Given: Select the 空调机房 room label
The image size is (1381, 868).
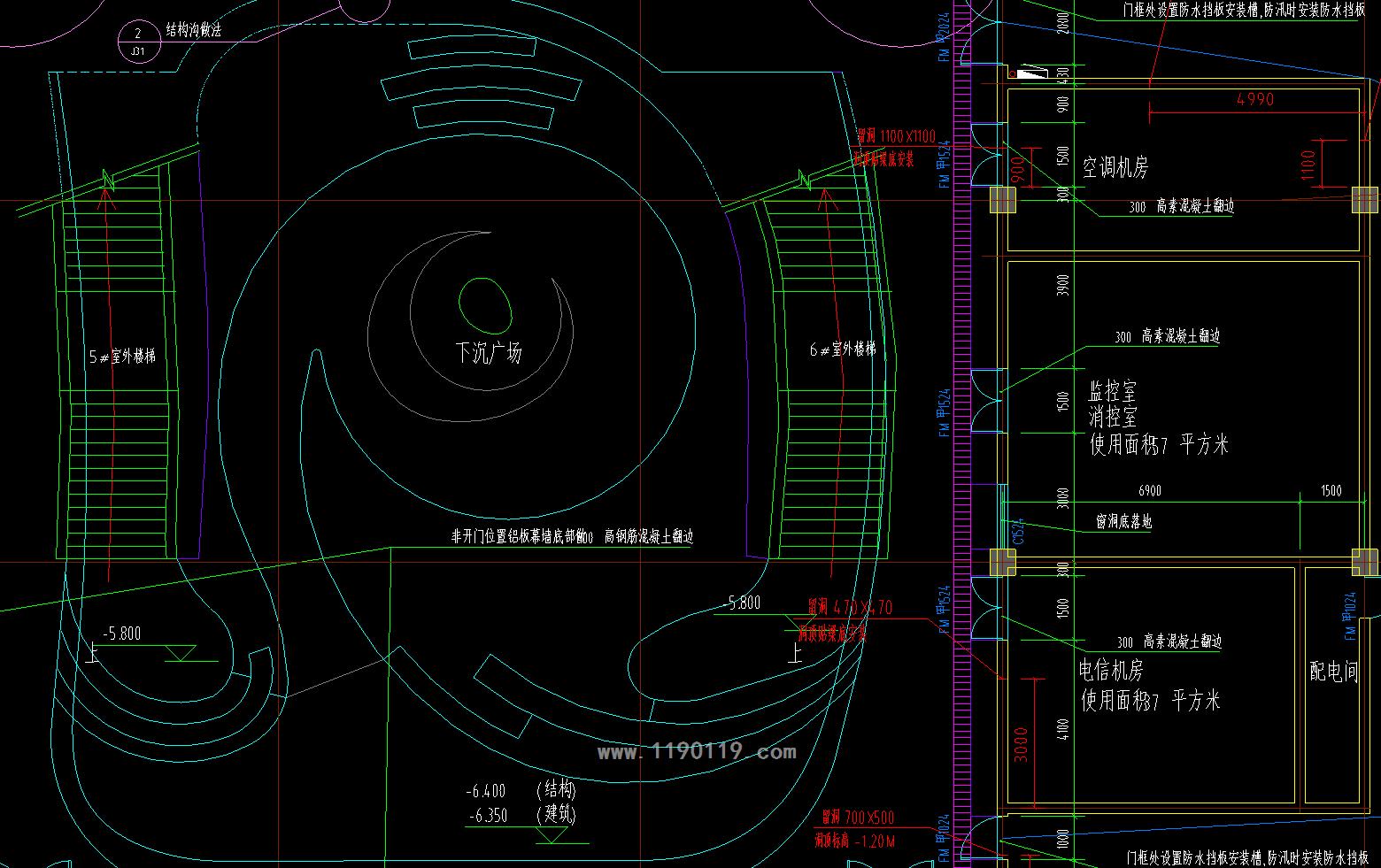Looking at the screenshot, I should pos(1115,167).
